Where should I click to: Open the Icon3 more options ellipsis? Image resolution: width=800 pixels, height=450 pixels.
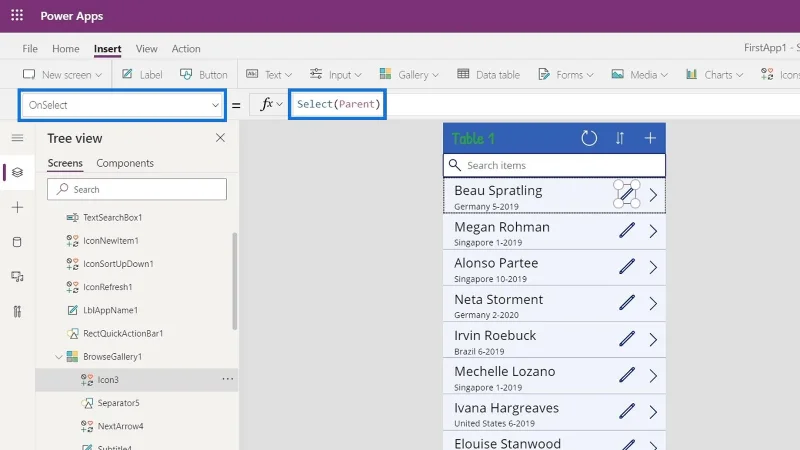pos(228,379)
